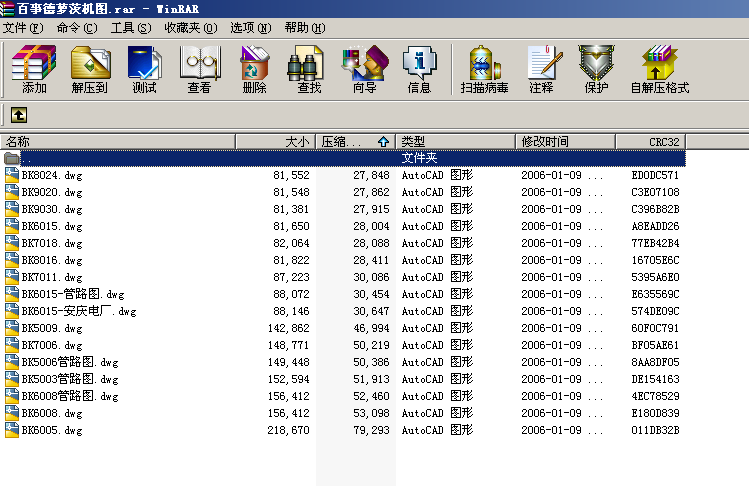Click the up one level arrow button
This screenshot has height=486, width=749.
tap(19, 115)
